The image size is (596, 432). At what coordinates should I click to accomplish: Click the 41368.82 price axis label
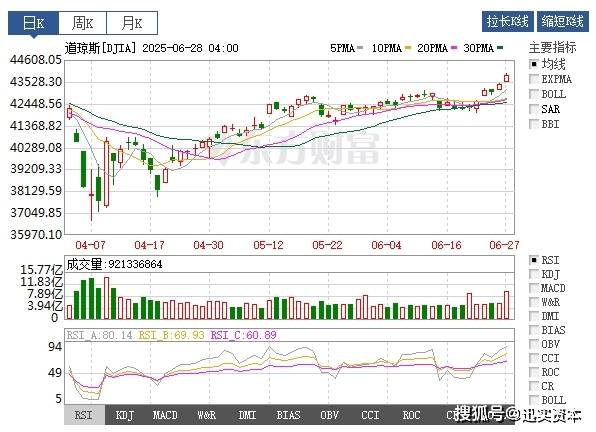[x=36, y=125]
